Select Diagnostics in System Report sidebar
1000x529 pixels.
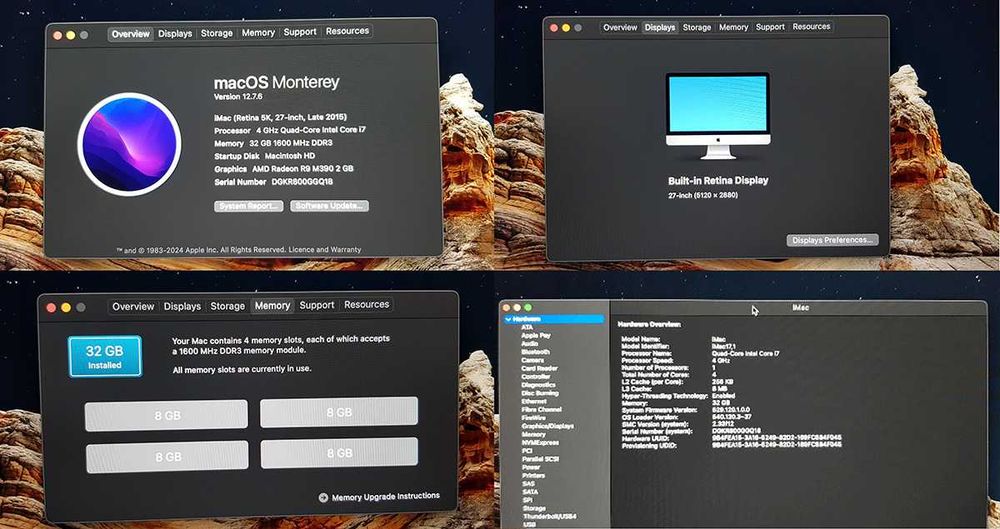[538, 385]
